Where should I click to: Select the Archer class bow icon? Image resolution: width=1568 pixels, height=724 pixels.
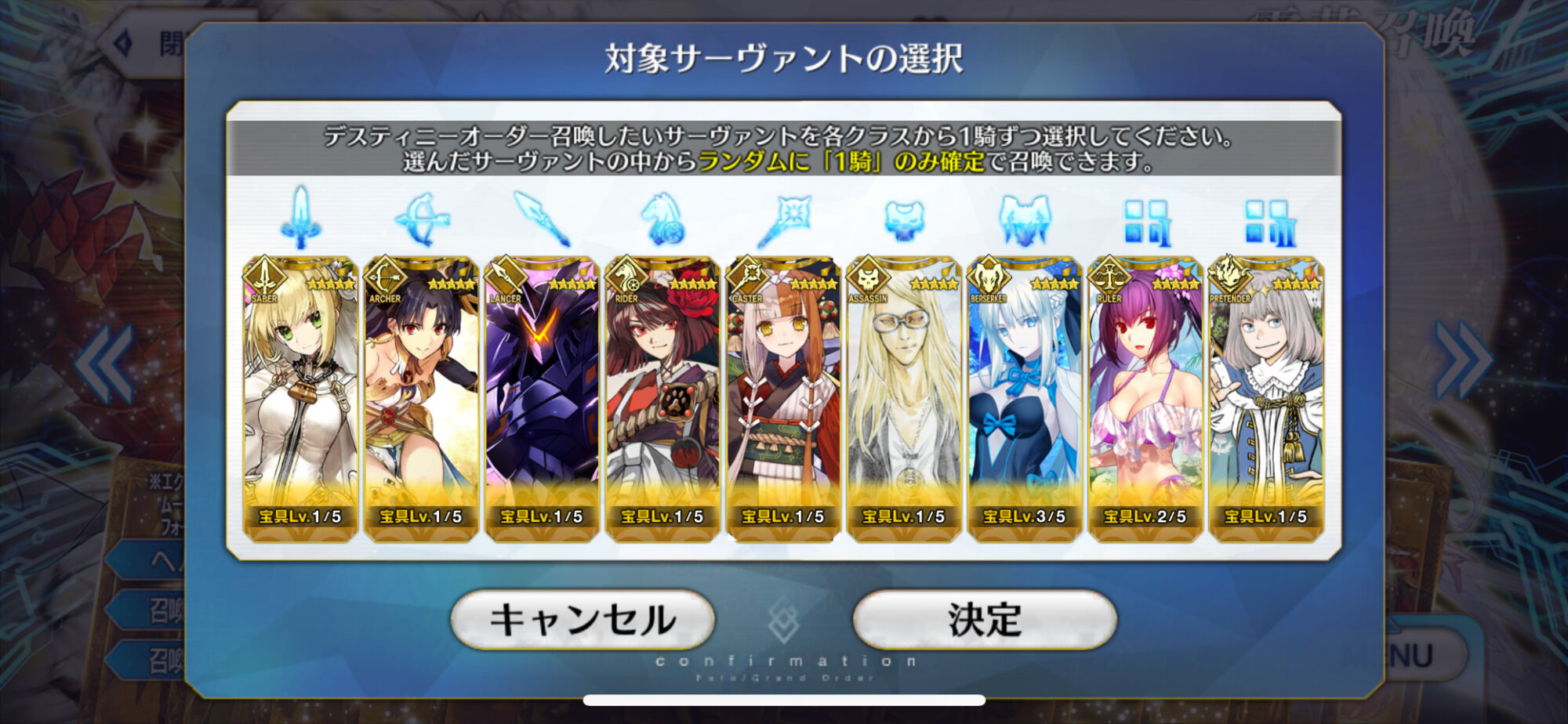tap(422, 219)
